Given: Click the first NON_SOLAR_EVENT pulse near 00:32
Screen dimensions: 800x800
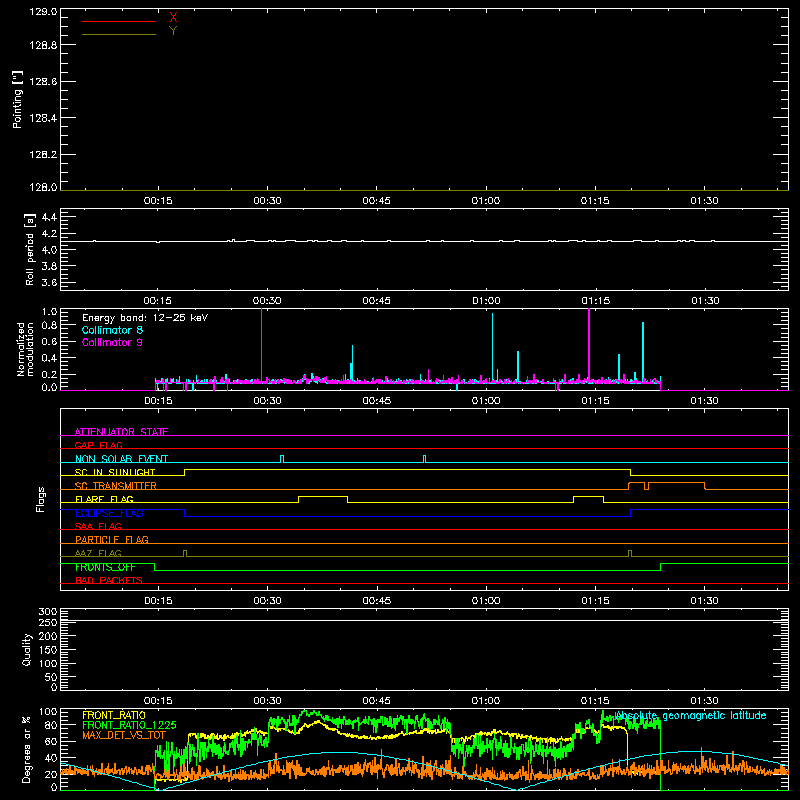Looking at the screenshot, I should [282, 459].
